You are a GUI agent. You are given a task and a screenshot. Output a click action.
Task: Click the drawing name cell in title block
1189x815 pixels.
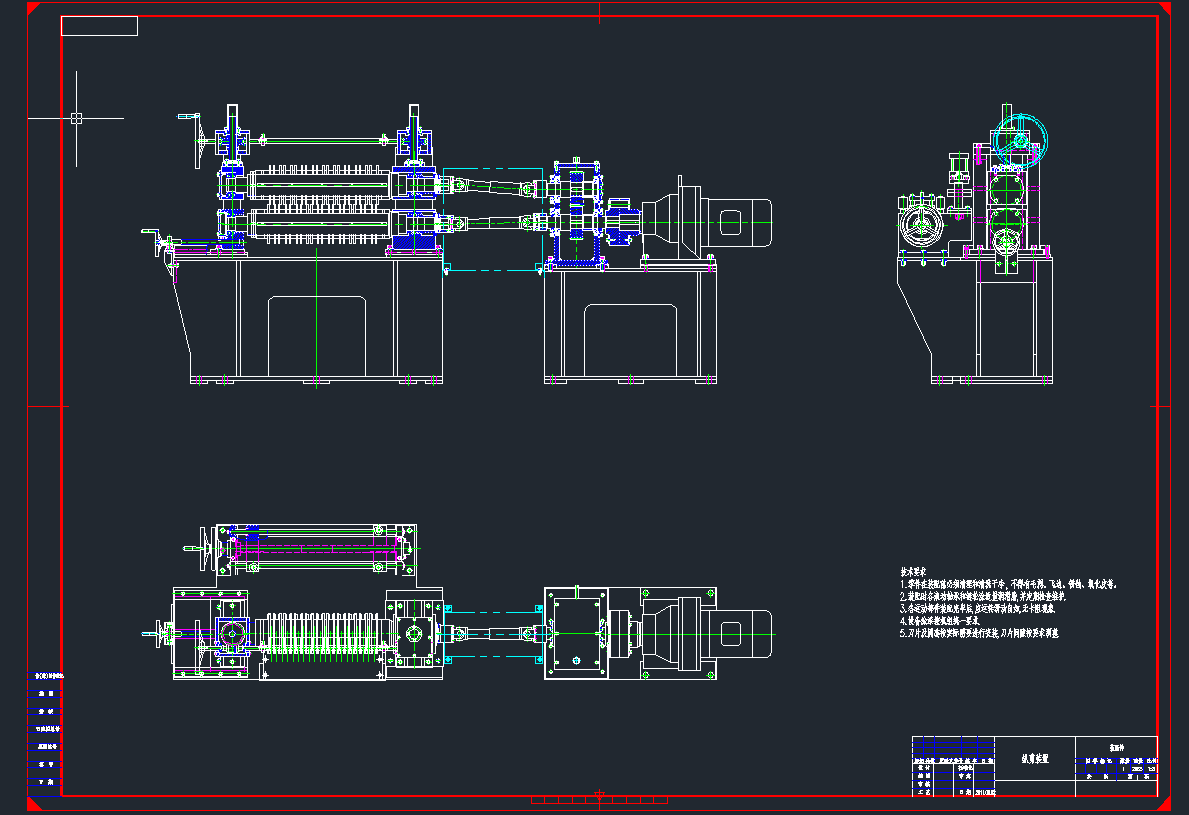(x=1034, y=760)
